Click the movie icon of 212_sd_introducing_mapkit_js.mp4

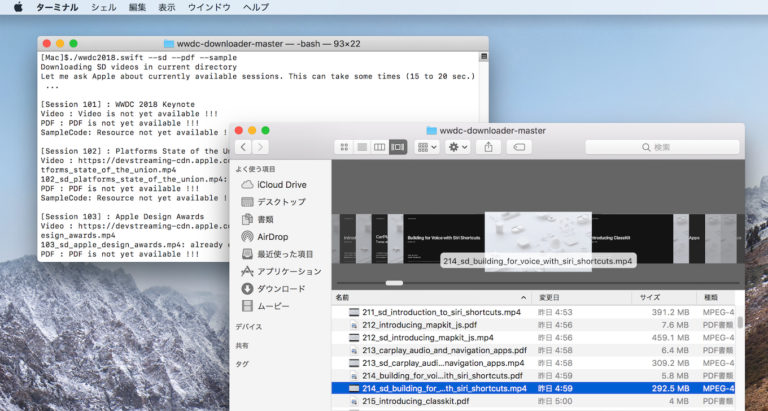click(354, 338)
